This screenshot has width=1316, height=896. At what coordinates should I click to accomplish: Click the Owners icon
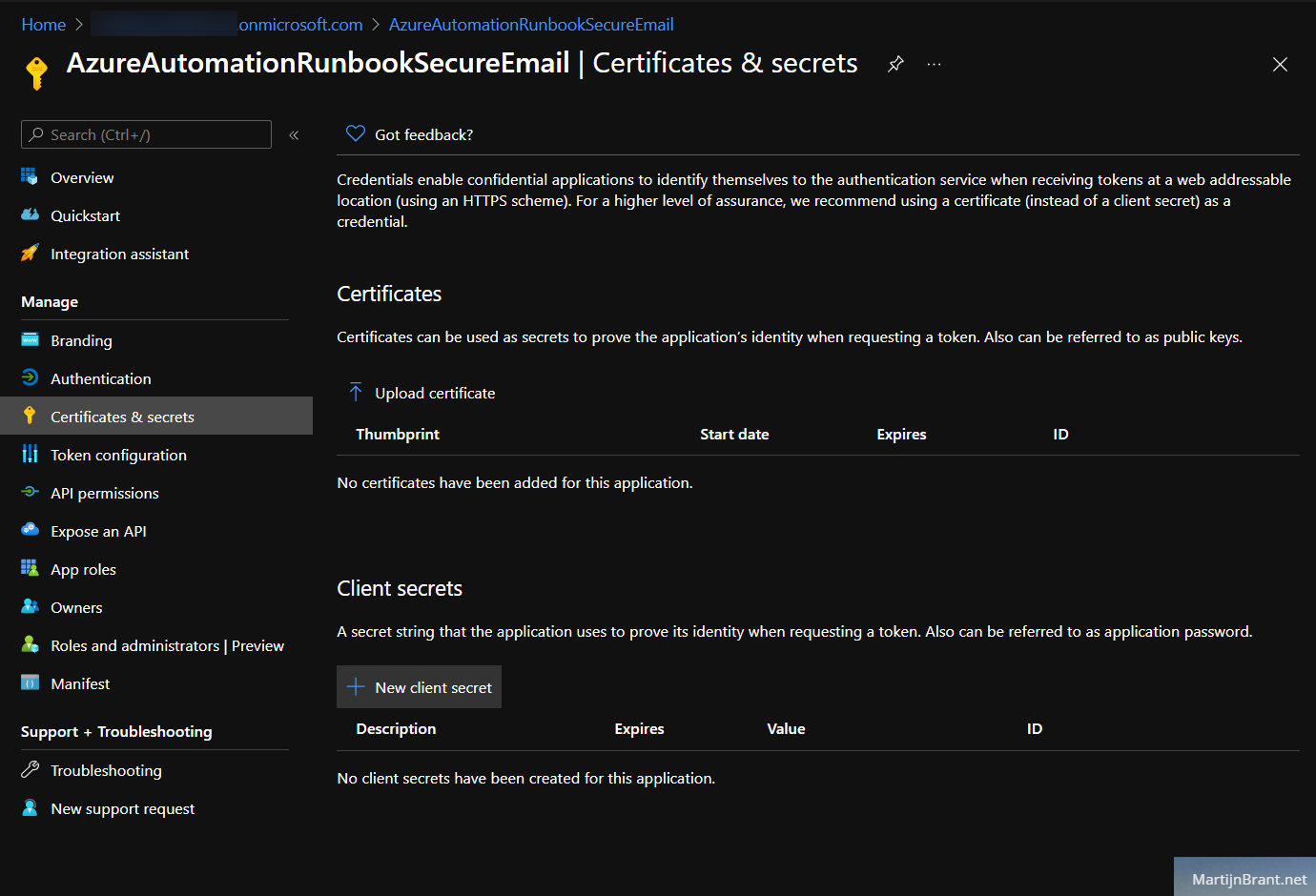click(30, 607)
